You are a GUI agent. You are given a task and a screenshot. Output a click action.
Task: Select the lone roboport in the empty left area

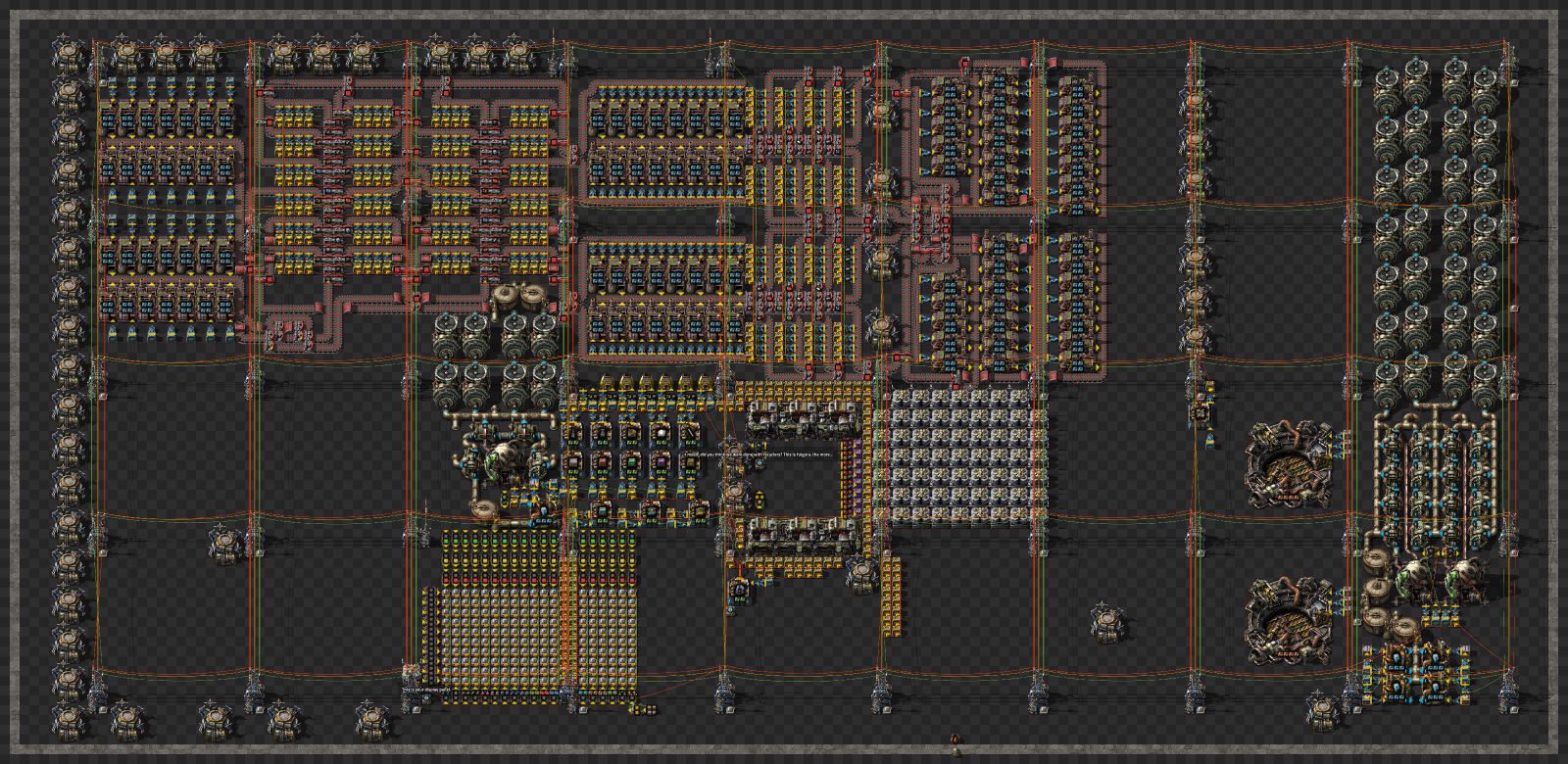click(226, 544)
